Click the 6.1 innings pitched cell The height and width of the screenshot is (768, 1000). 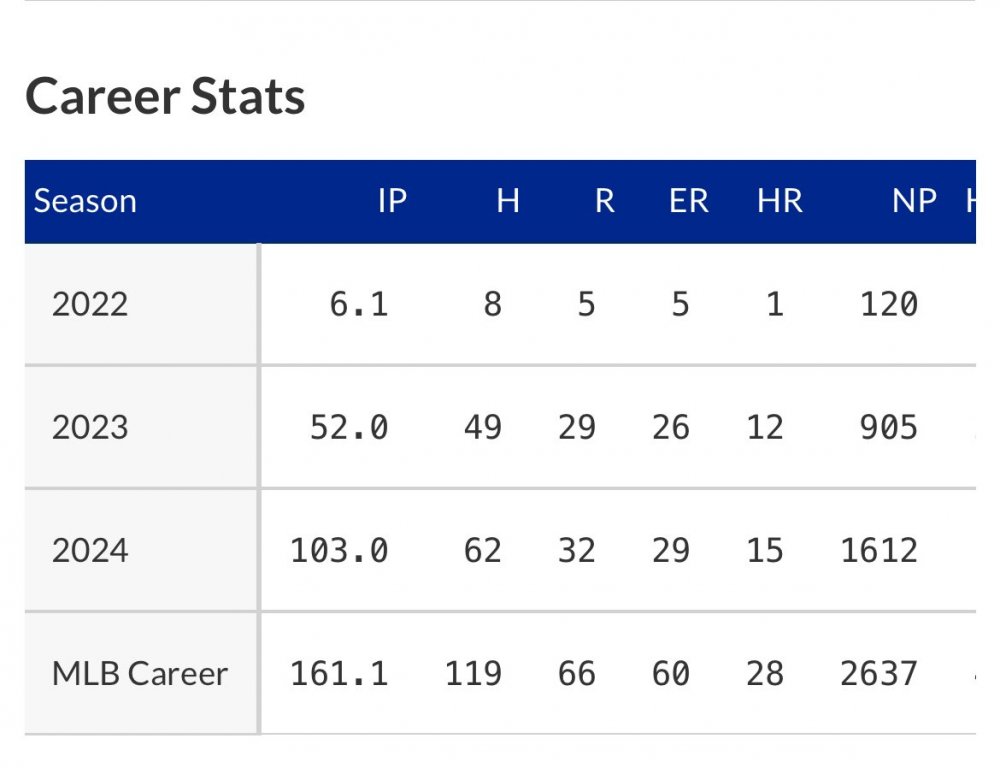click(358, 304)
